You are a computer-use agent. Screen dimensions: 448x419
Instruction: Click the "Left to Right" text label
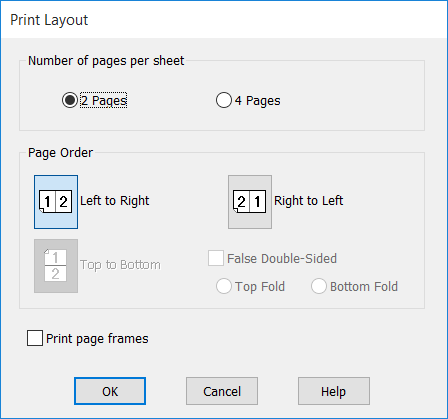115,201
